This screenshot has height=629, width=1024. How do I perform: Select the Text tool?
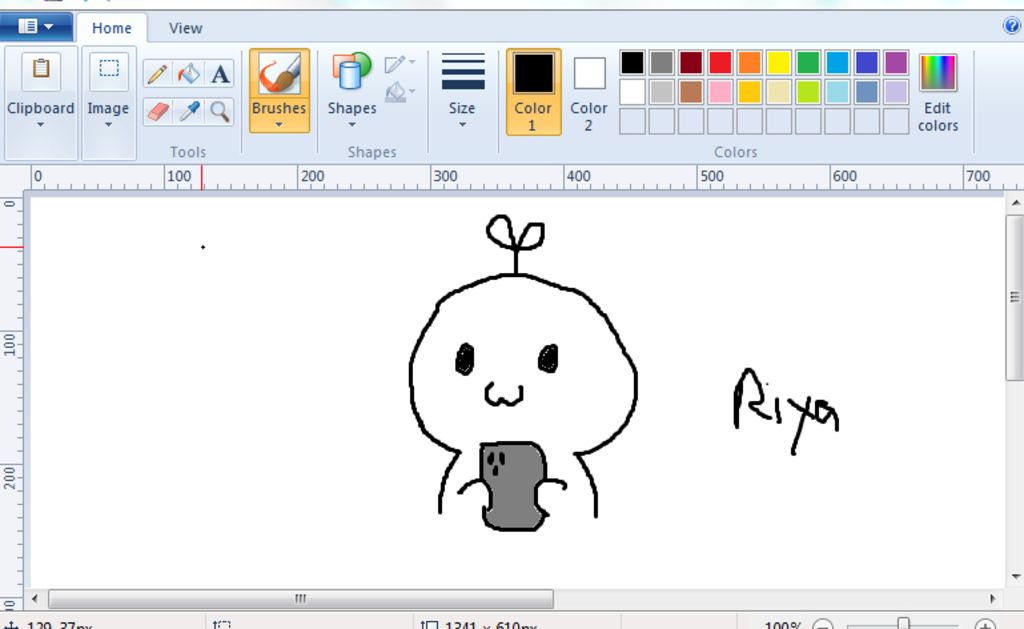coord(220,74)
